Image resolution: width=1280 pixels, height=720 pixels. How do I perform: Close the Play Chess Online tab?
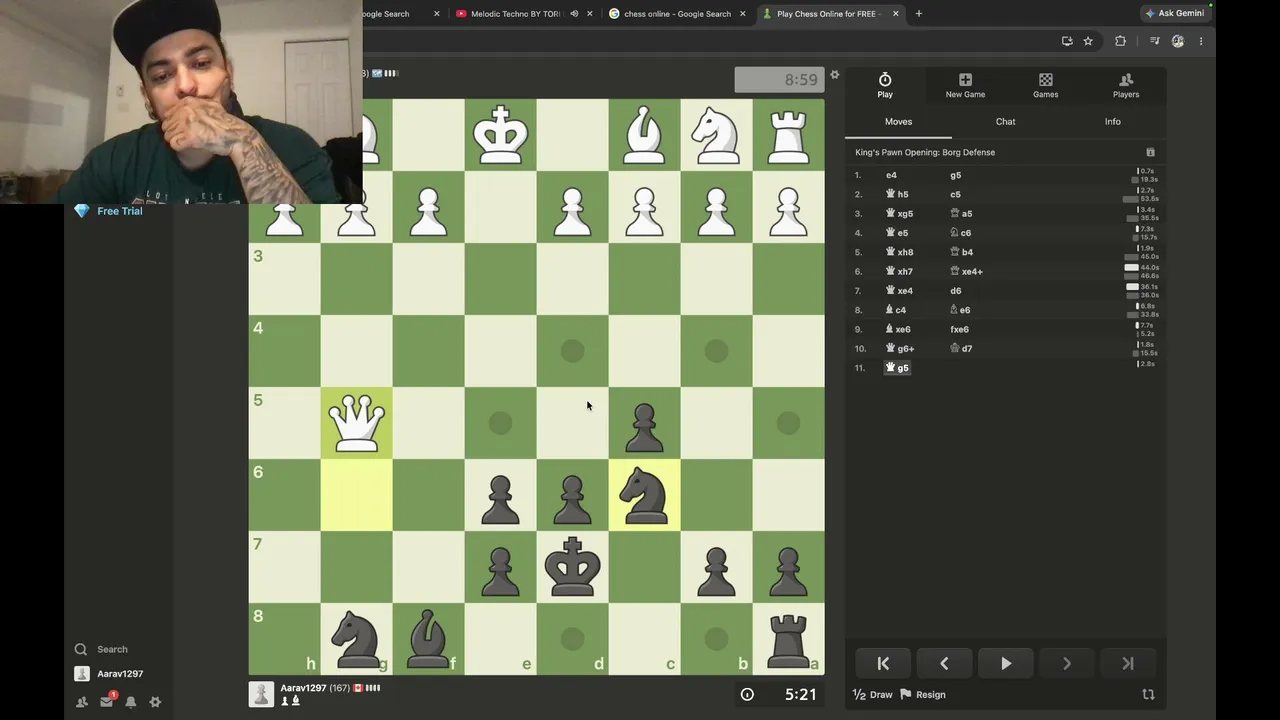[896, 14]
